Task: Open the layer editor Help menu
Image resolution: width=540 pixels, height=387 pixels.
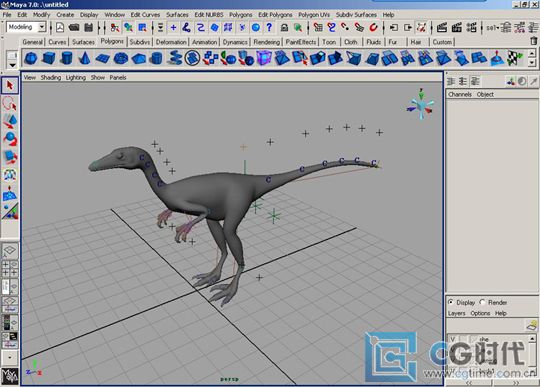Action: [501, 313]
